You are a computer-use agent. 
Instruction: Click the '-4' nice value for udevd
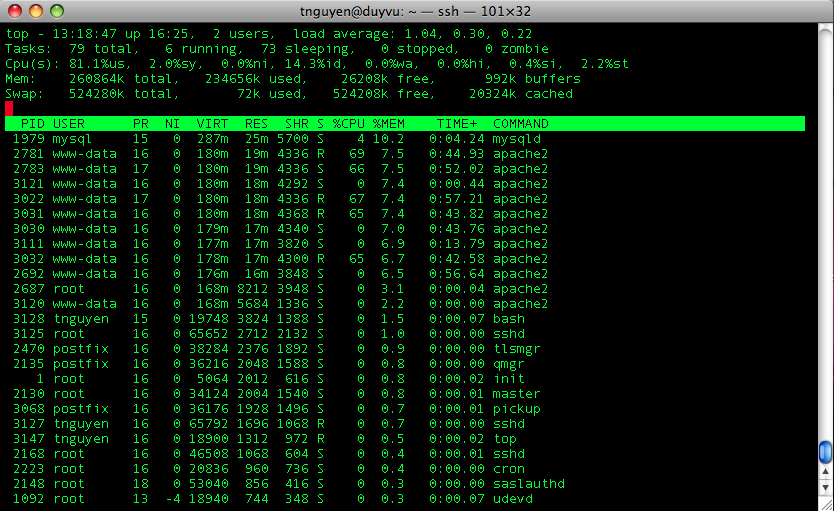coord(172,499)
